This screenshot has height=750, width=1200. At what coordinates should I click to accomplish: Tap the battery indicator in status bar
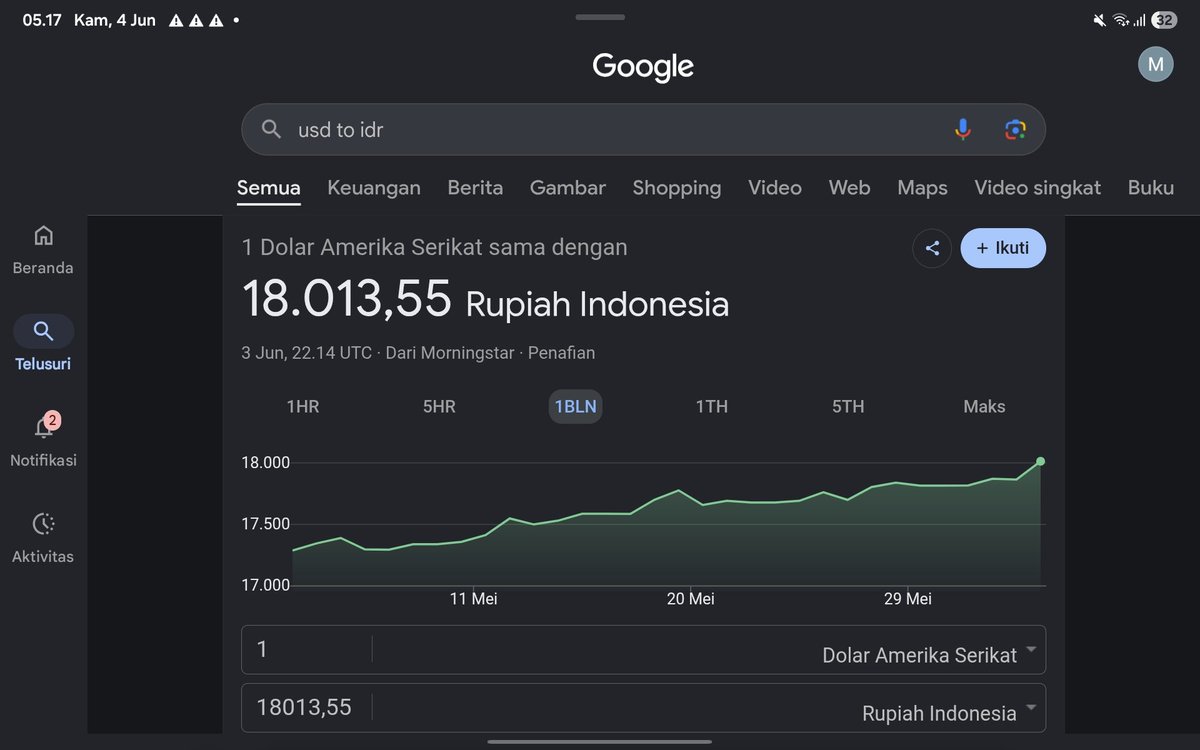pos(1164,20)
